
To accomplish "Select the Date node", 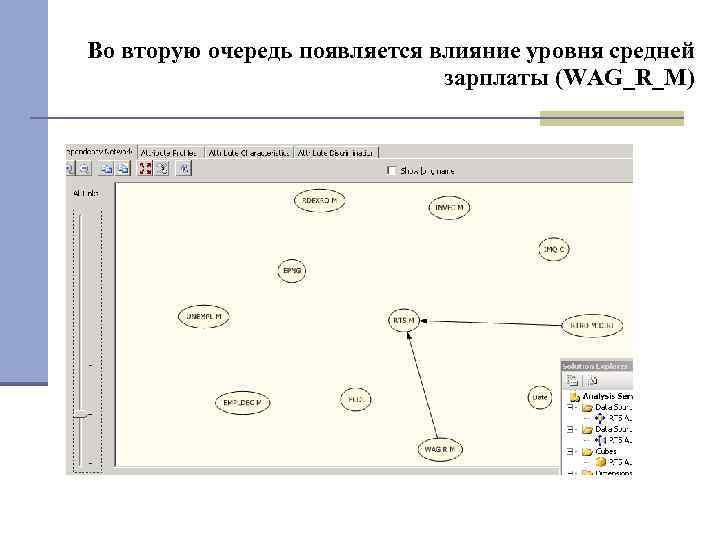I will pos(540,397).
